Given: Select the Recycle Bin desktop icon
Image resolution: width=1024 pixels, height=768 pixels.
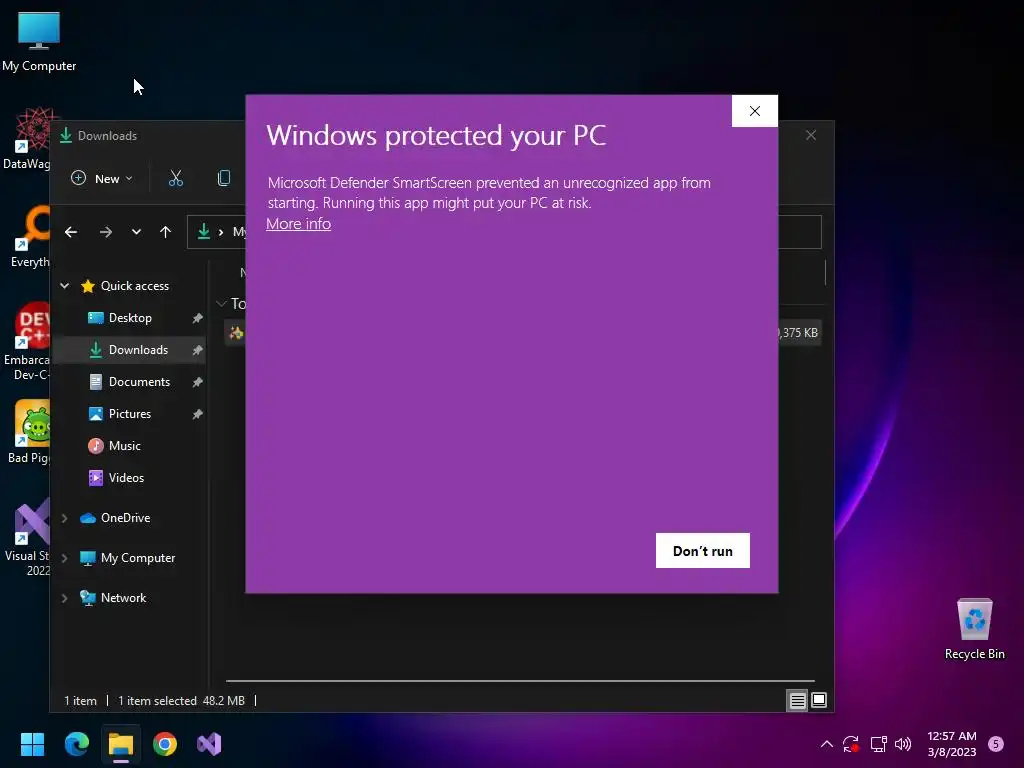Looking at the screenshot, I should [974, 629].
